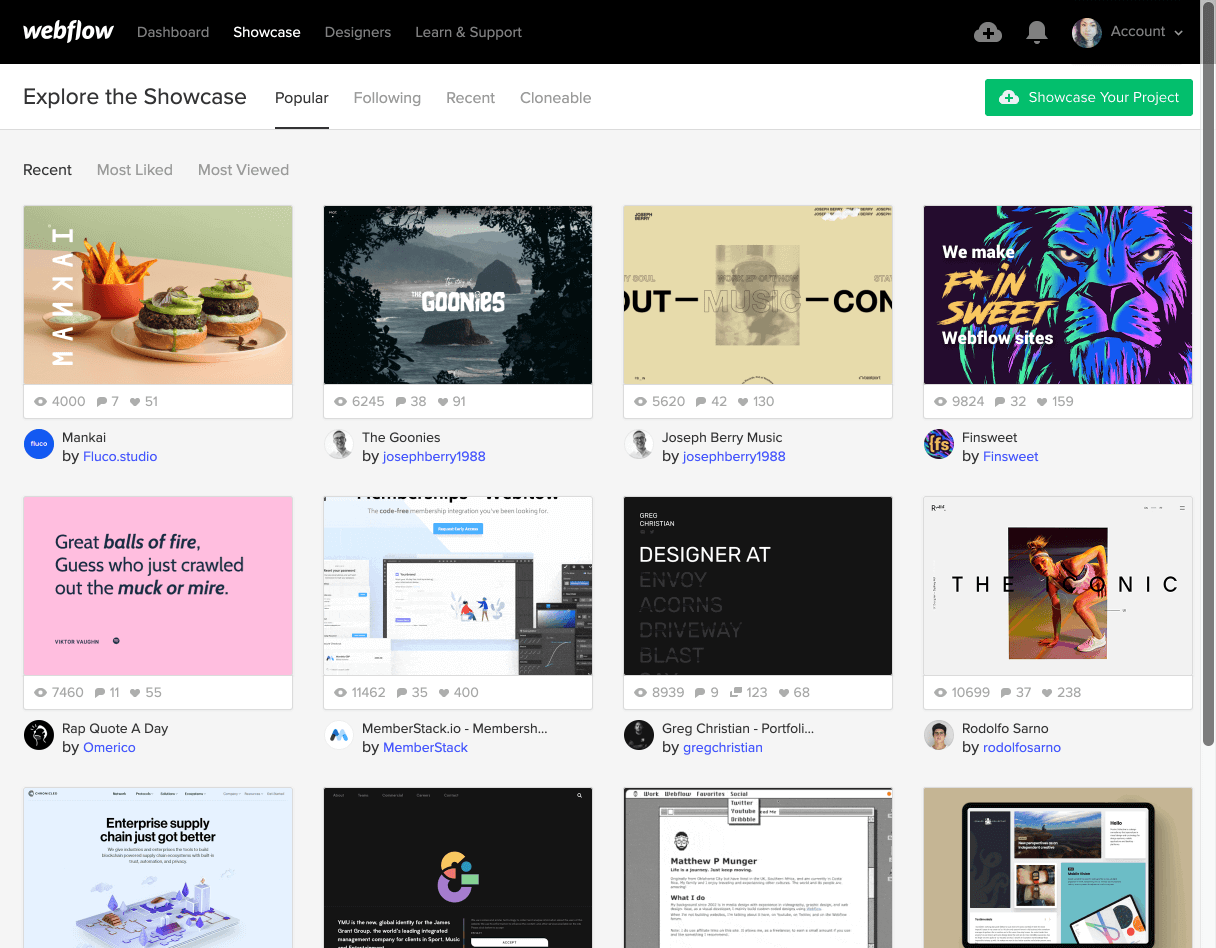Click the heart icon on Rodolfo Sarno card
This screenshot has width=1216, height=948.
1047,693
